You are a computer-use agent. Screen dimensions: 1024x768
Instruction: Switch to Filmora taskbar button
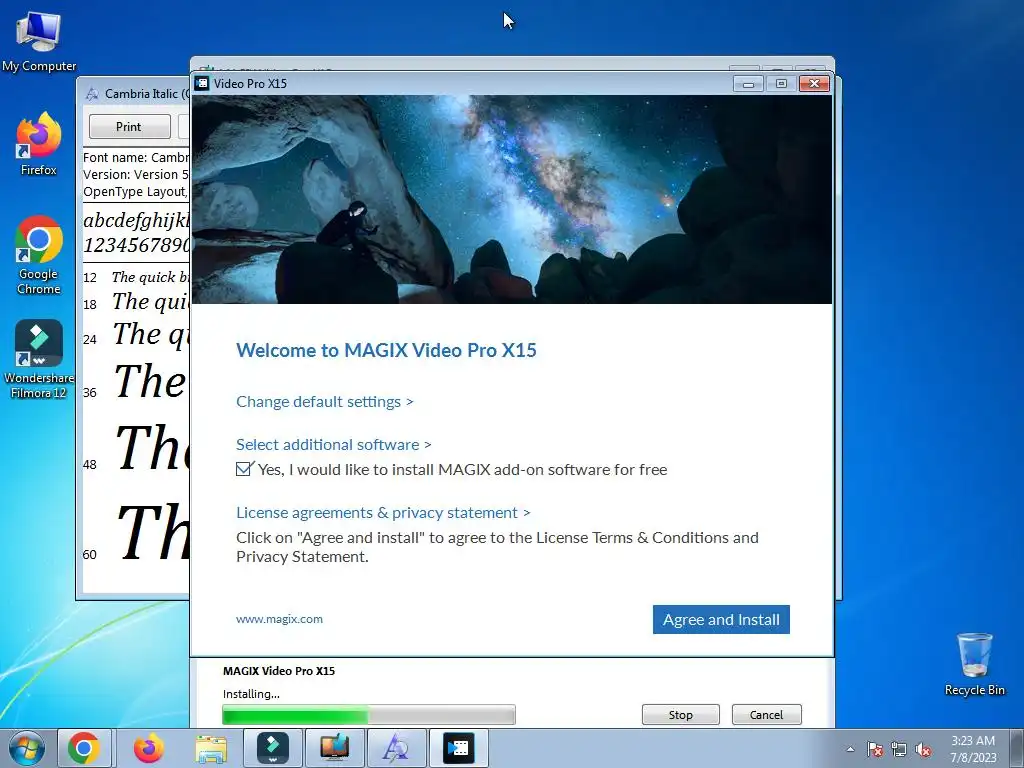[273, 748]
